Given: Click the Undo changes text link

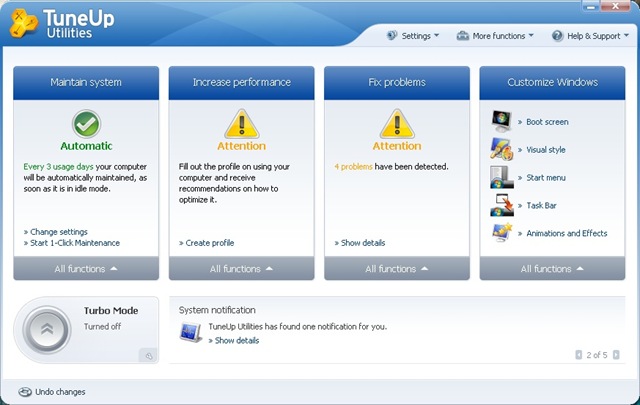Looking at the screenshot, I should pos(60,392).
